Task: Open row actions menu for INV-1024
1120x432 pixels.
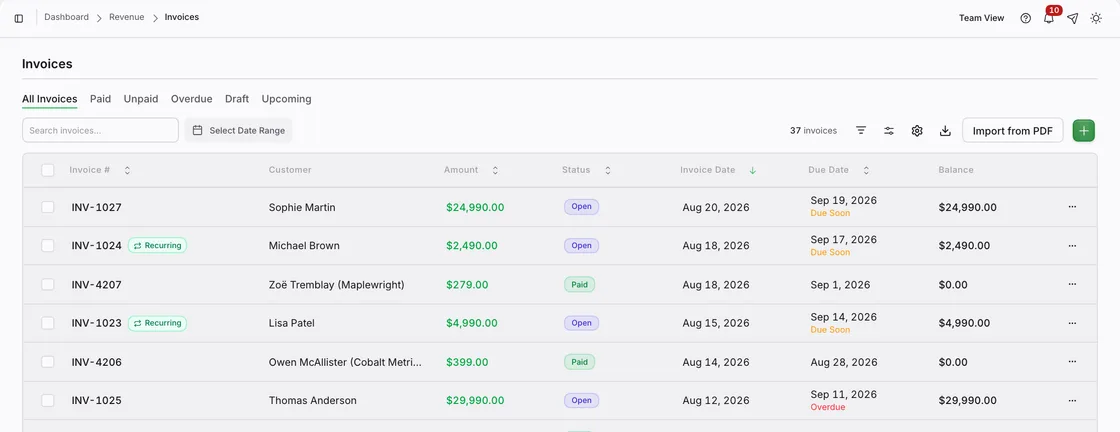Action: click(1072, 246)
